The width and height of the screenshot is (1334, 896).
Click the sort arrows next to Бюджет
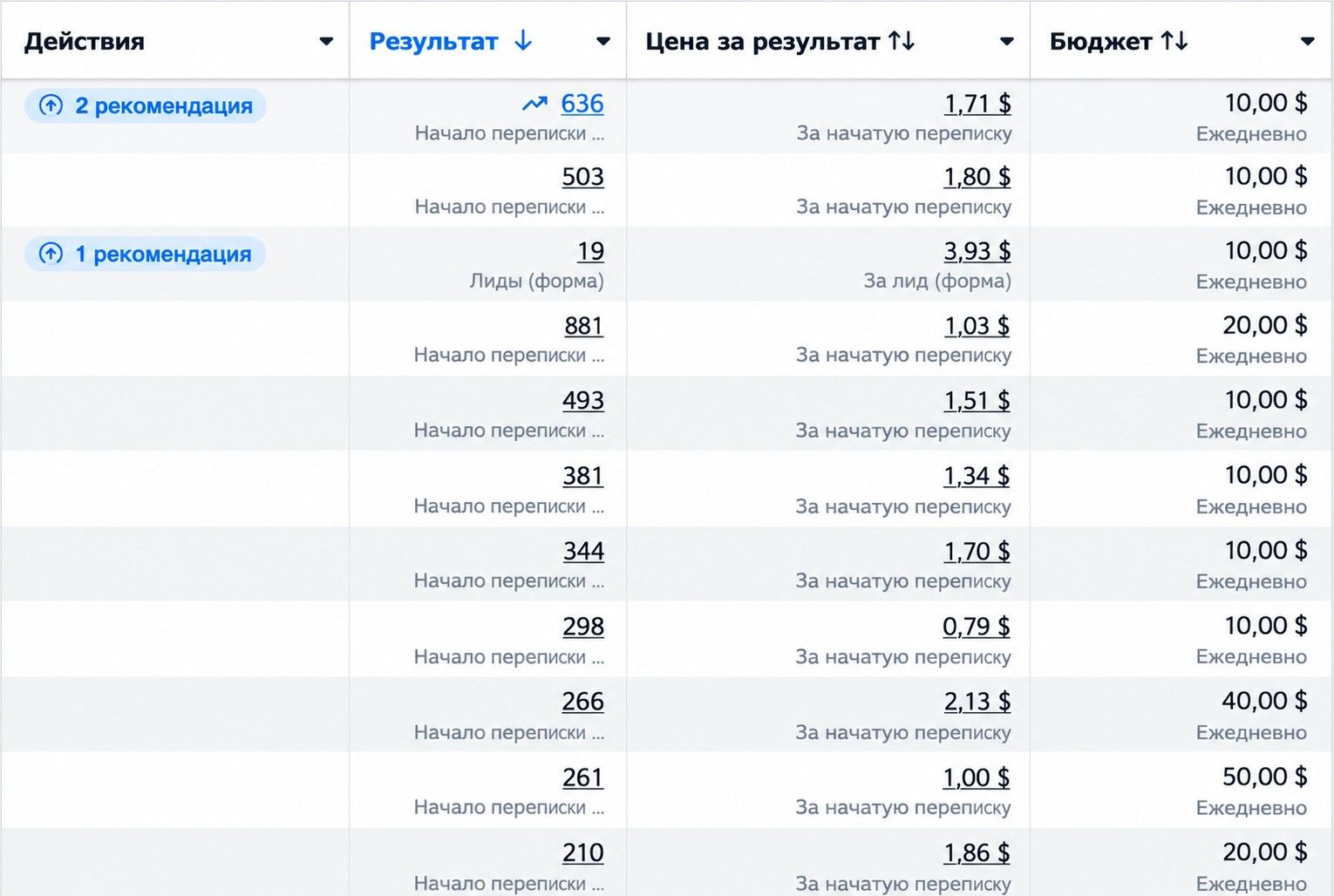tap(1174, 41)
